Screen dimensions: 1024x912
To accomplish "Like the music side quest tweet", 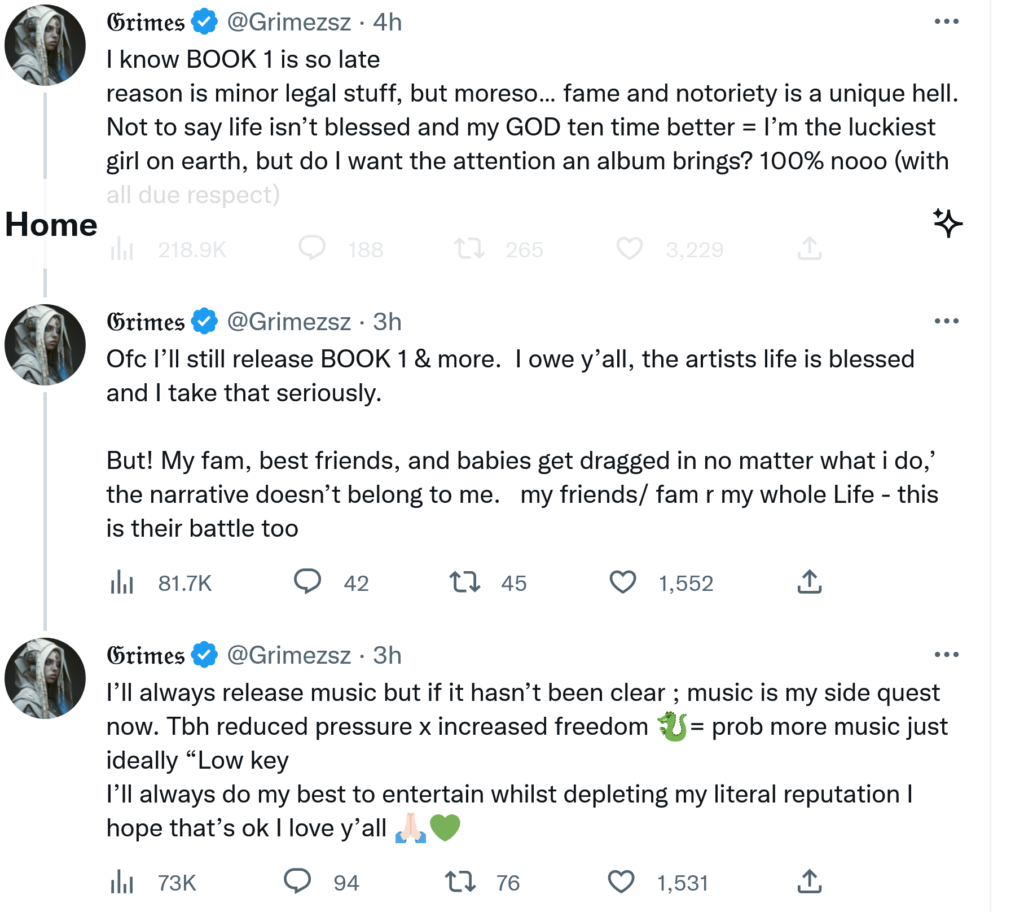I will (x=622, y=882).
